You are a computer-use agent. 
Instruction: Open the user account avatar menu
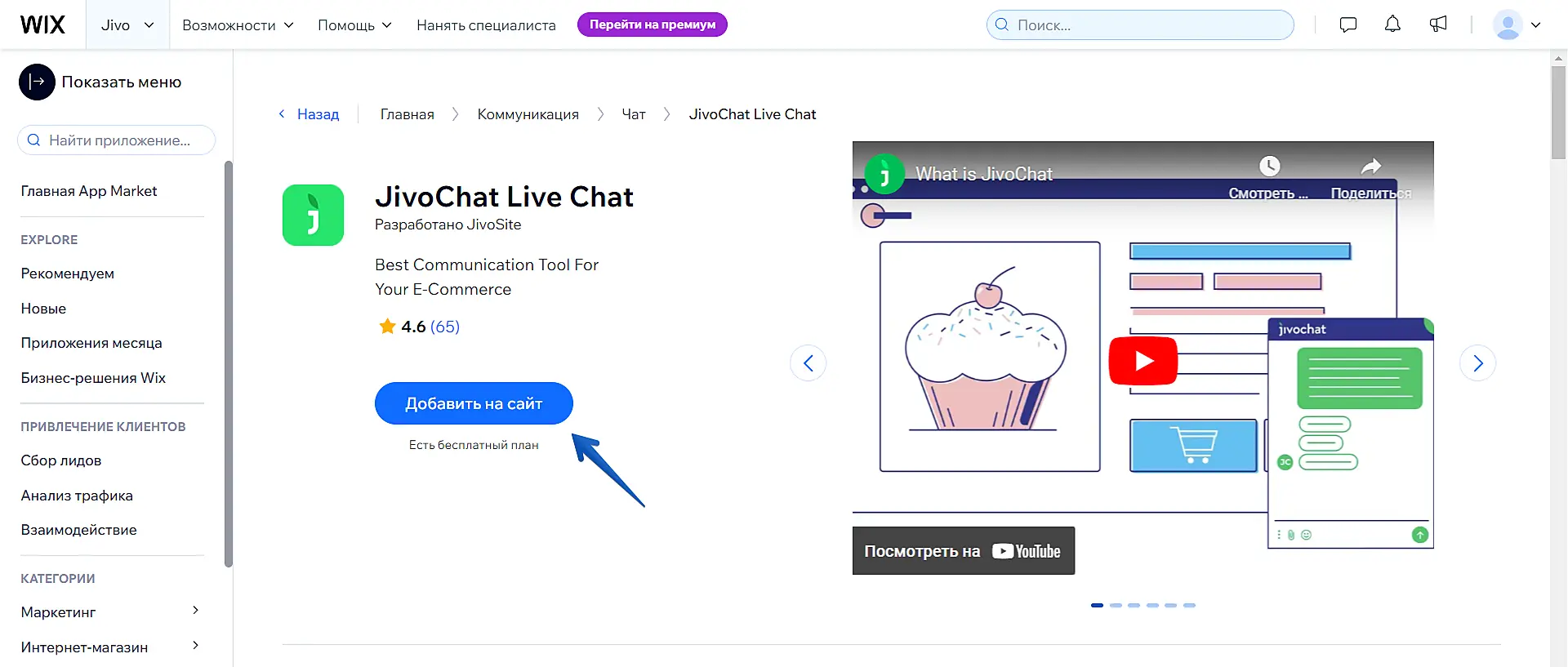click(x=1517, y=24)
